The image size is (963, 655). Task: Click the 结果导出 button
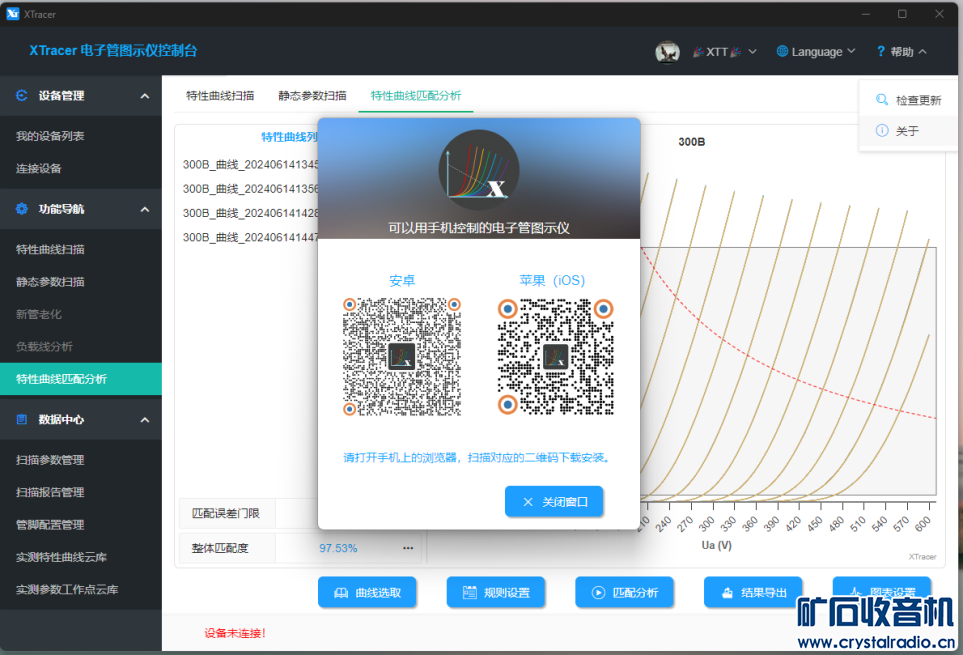[x=753, y=592]
